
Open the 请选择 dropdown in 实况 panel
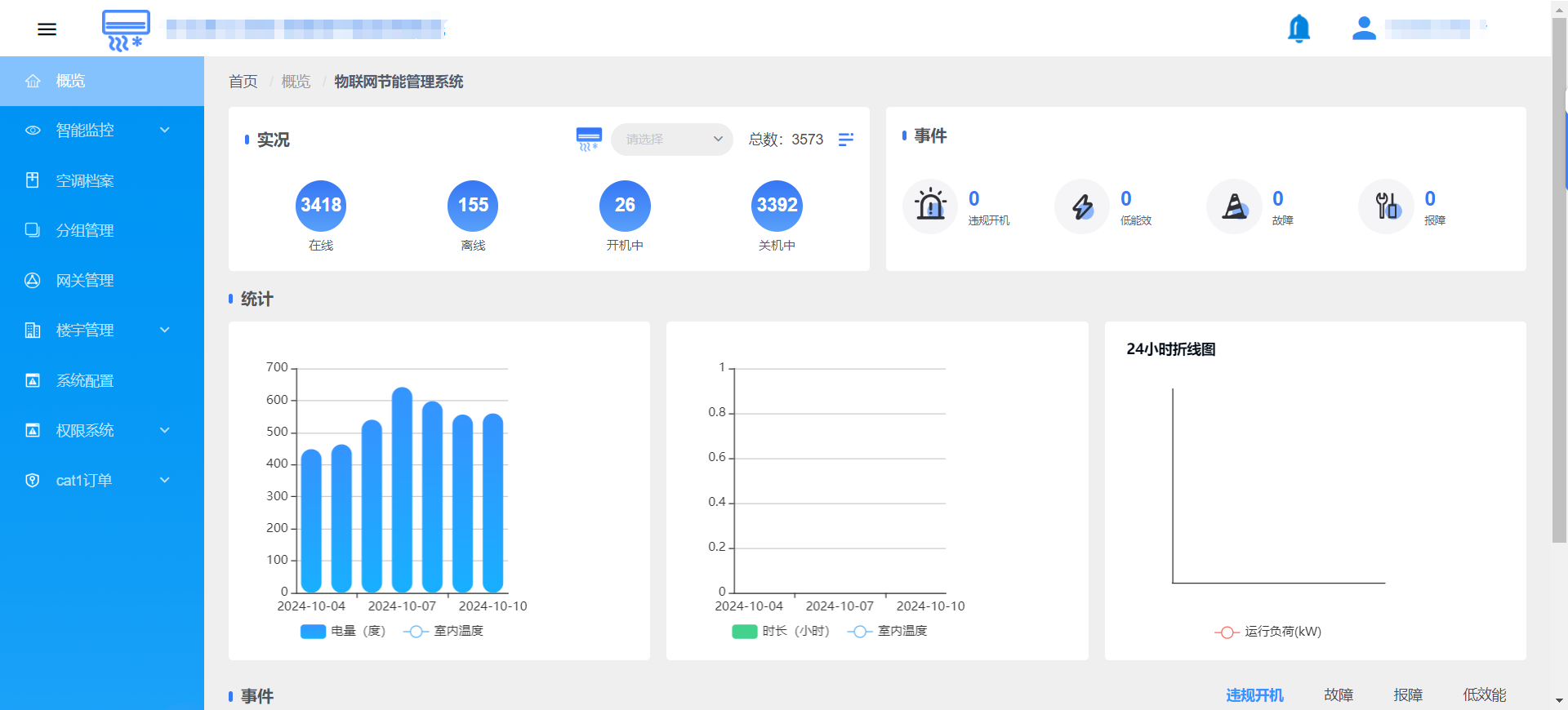coord(671,140)
